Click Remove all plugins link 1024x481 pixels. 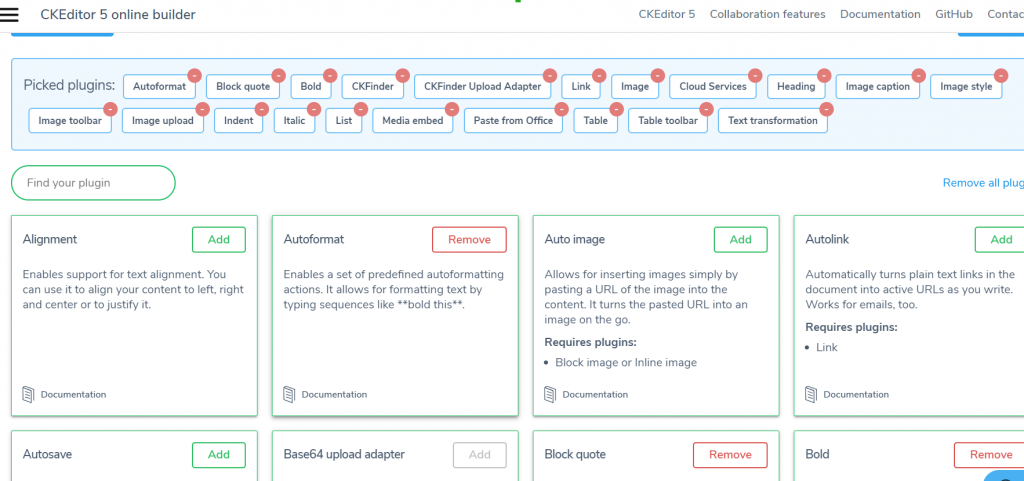pos(983,183)
